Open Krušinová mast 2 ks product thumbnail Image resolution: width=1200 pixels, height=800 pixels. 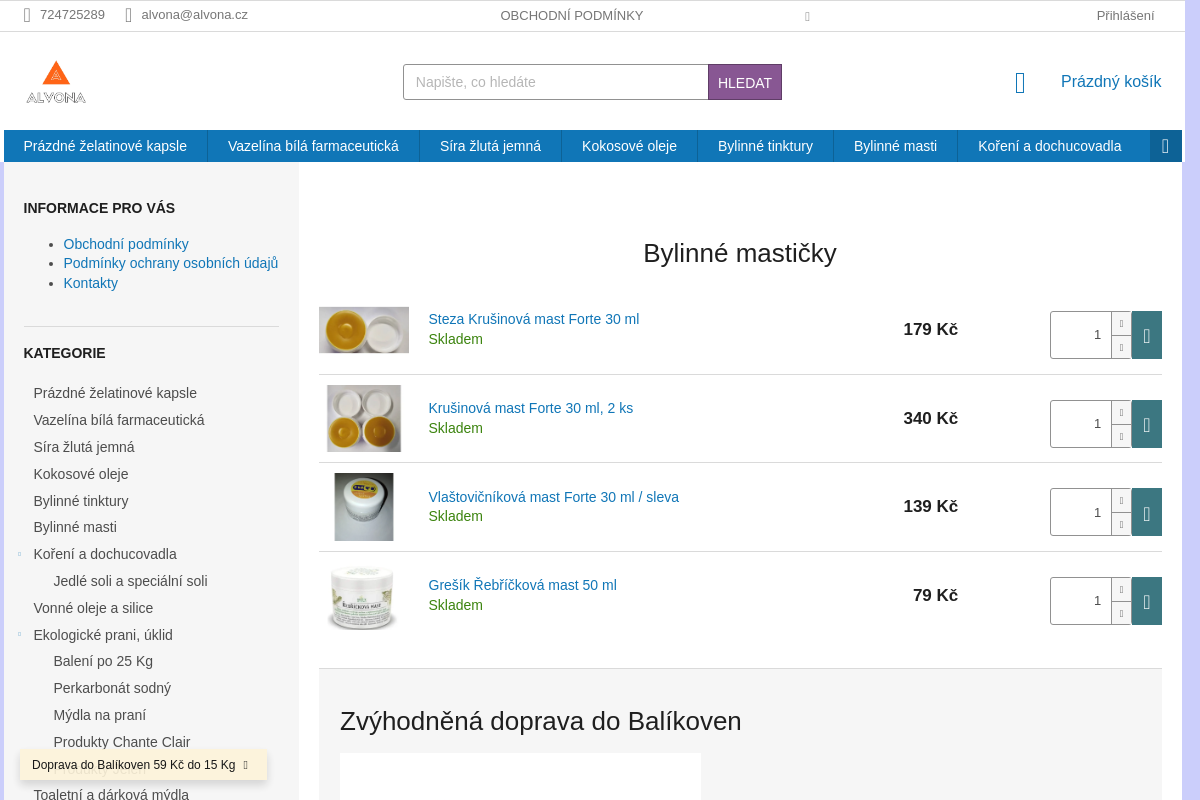tap(364, 418)
